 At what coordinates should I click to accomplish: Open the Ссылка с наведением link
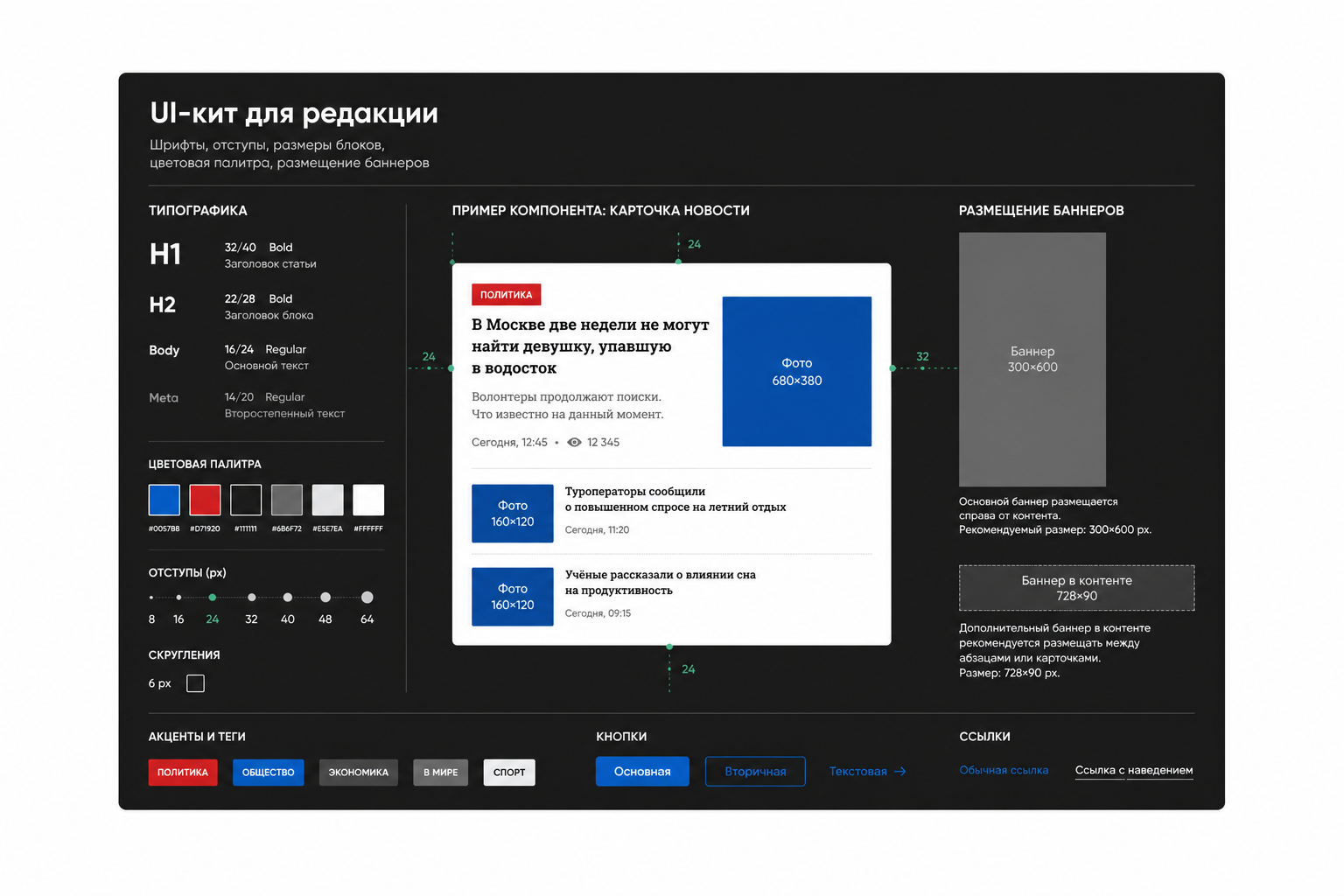coord(1134,771)
